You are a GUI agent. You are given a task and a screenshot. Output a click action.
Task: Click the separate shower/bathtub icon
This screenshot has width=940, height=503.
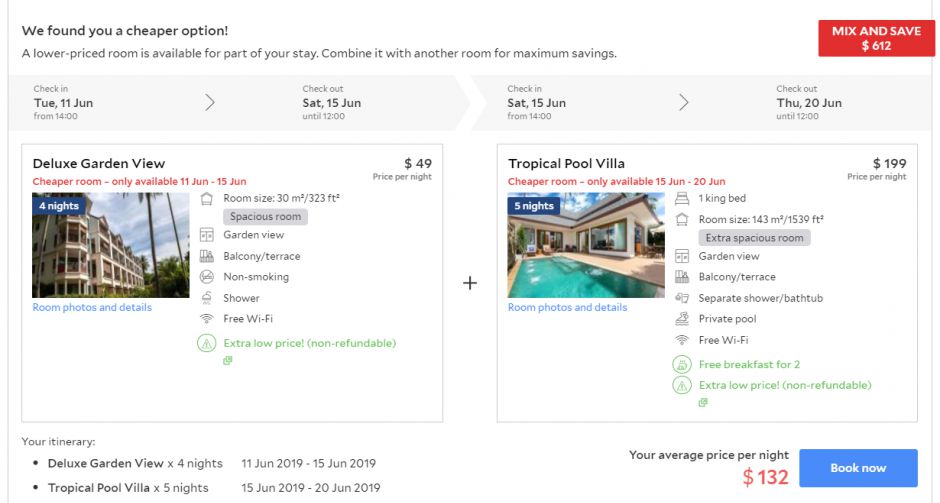[x=682, y=298]
